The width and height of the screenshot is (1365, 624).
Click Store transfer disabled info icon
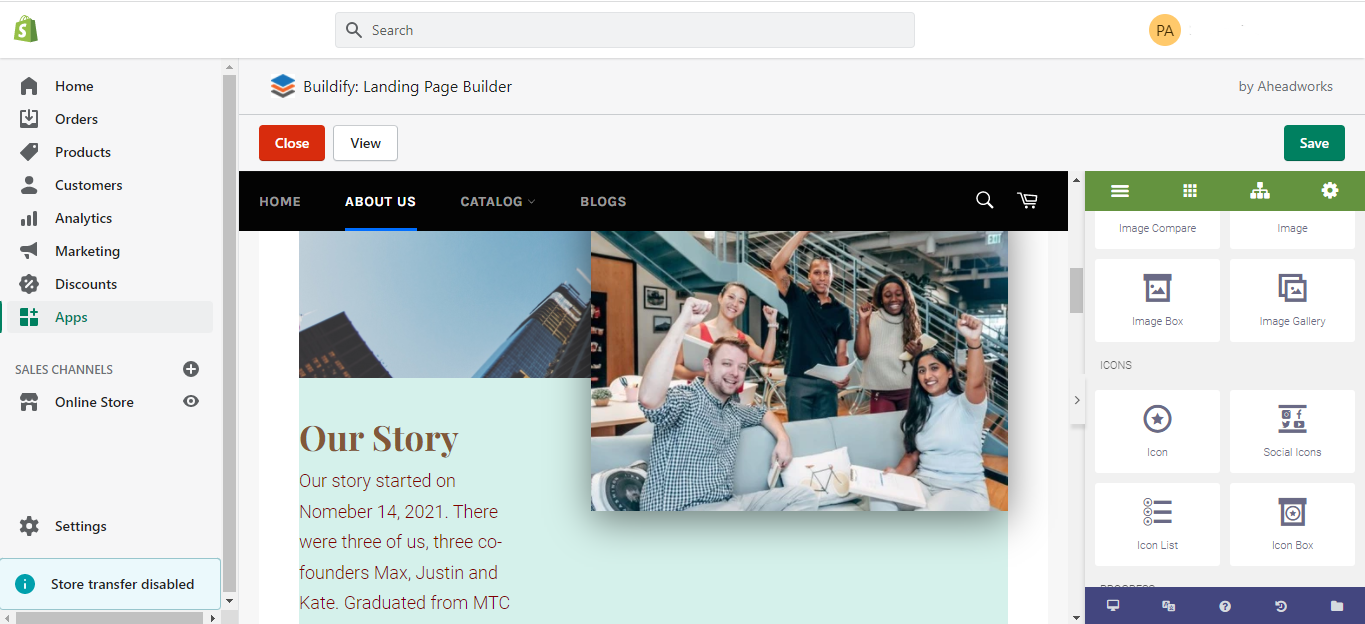pyautogui.click(x=27, y=584)
